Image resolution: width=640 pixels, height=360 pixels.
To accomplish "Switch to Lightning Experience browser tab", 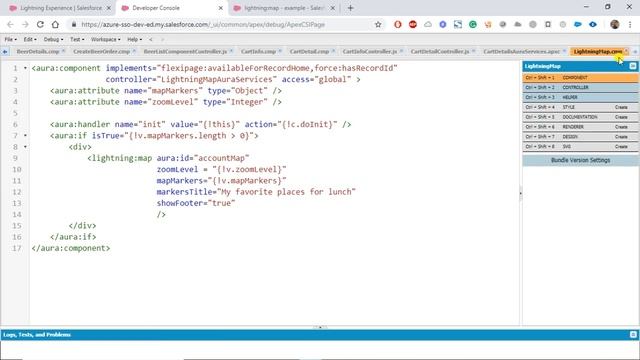I will 61,8.
